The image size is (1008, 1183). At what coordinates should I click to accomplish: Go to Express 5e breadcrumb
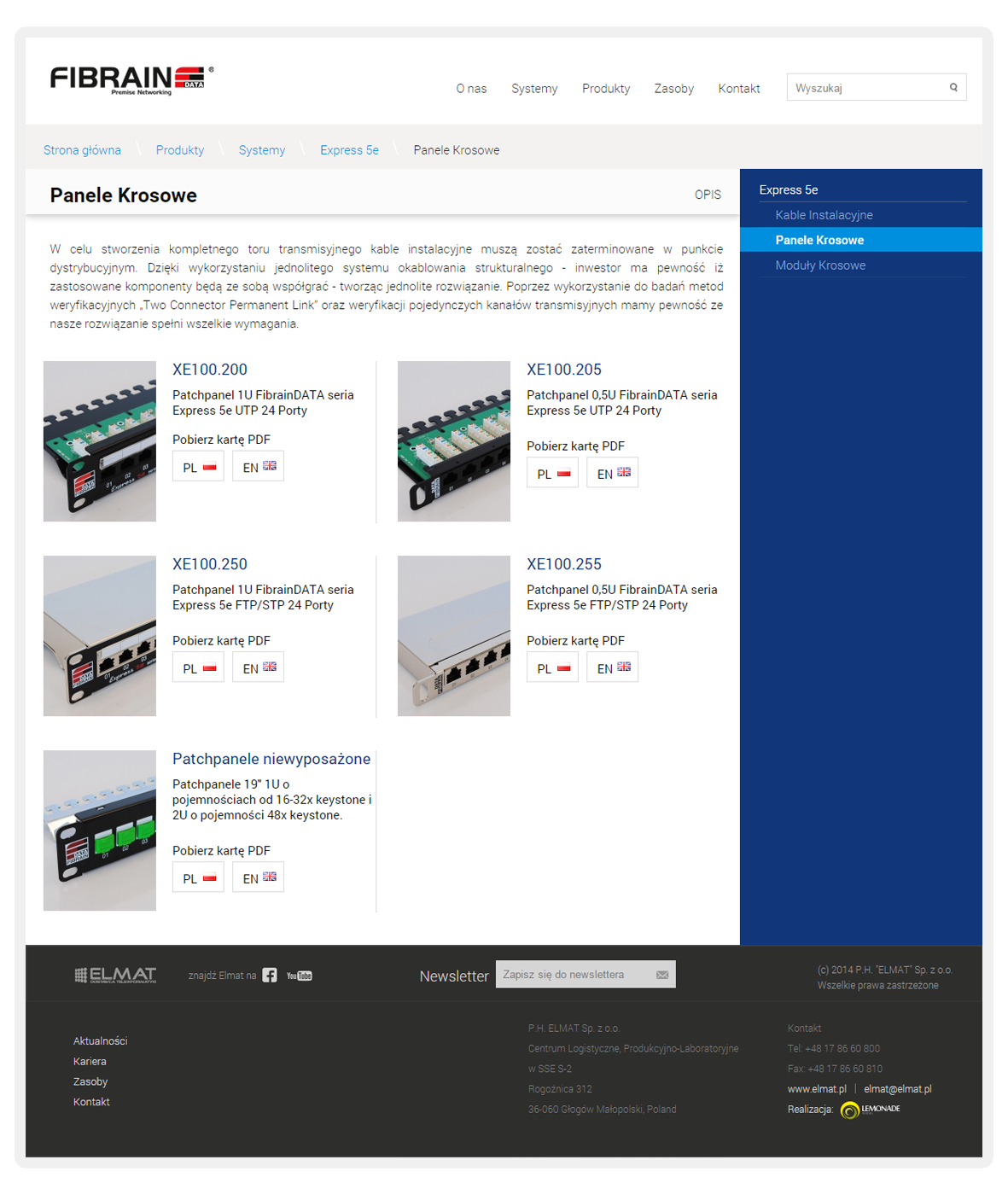(x=349, y=150)
